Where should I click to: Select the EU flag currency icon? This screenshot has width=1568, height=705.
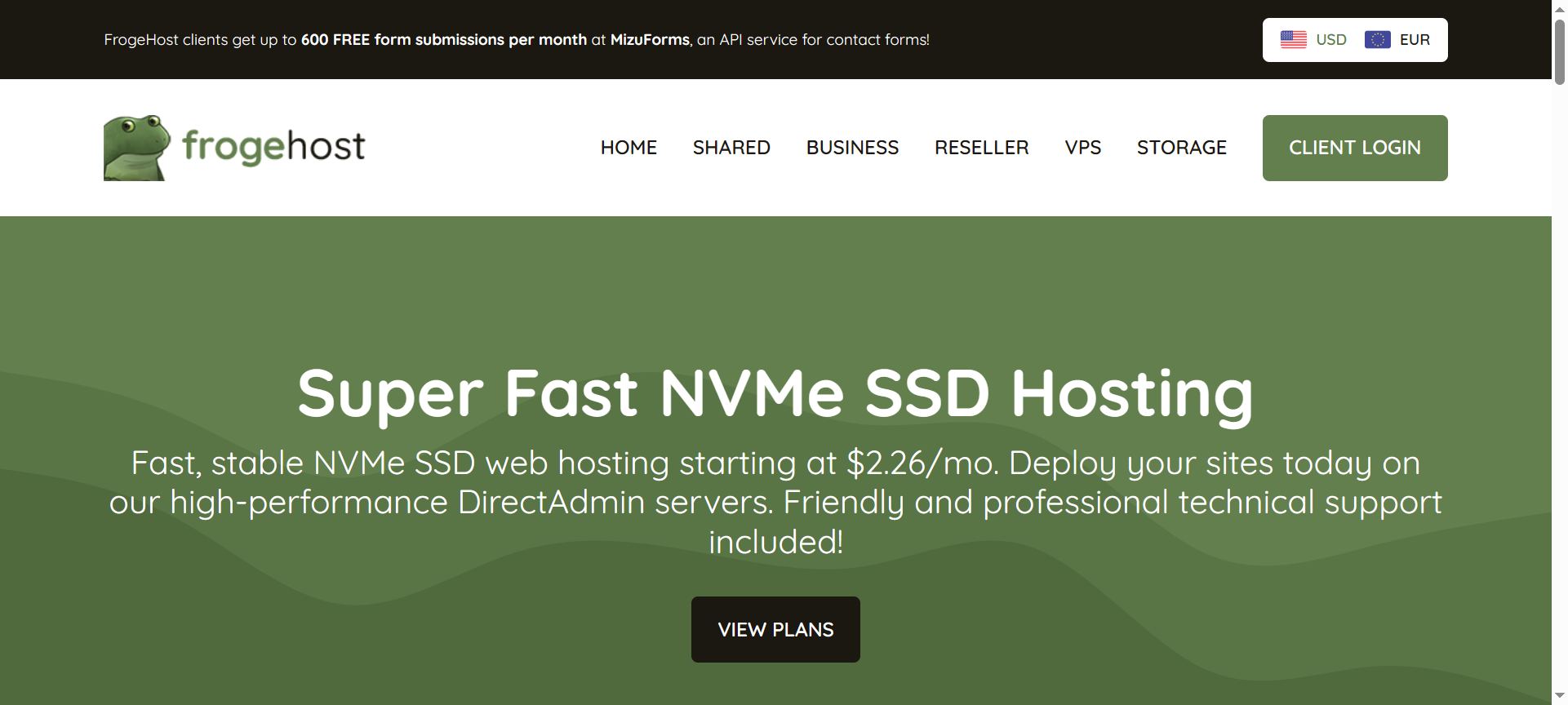click(x=1378, y=39)
